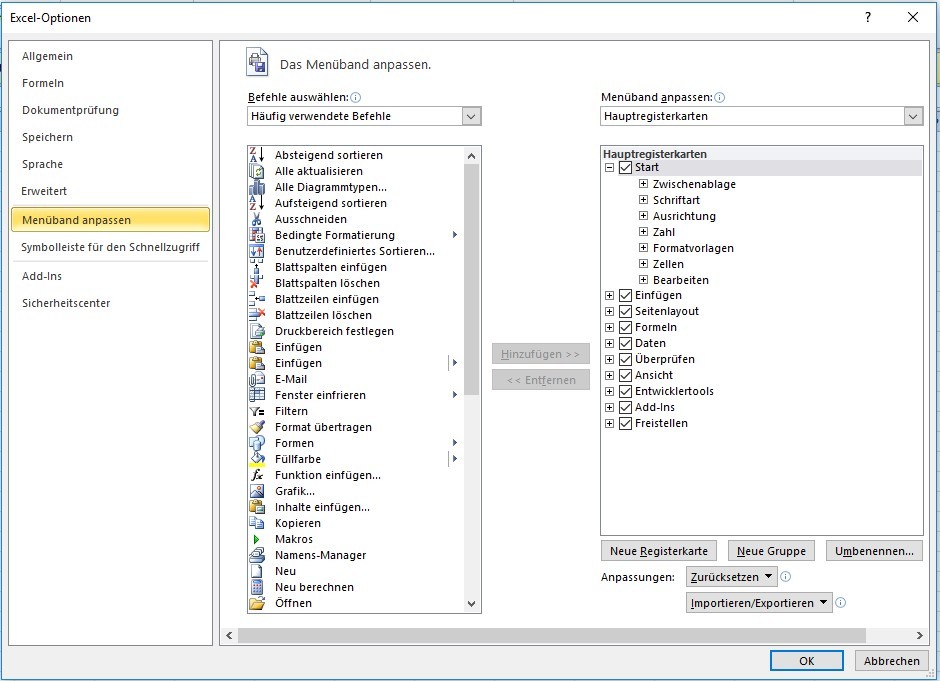
Task: Click the dialog help question mark
Action: point(868,17)
